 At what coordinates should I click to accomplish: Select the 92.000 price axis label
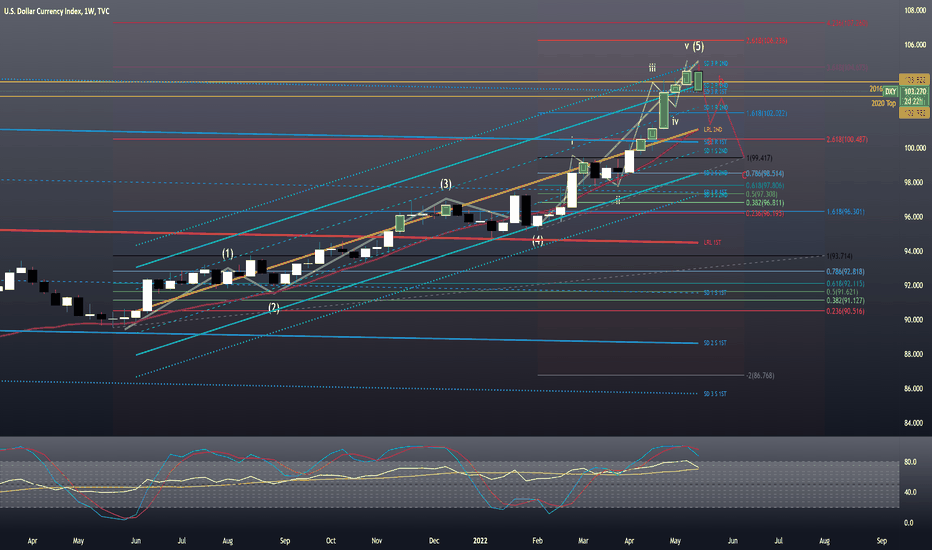[x=915, y=285]
